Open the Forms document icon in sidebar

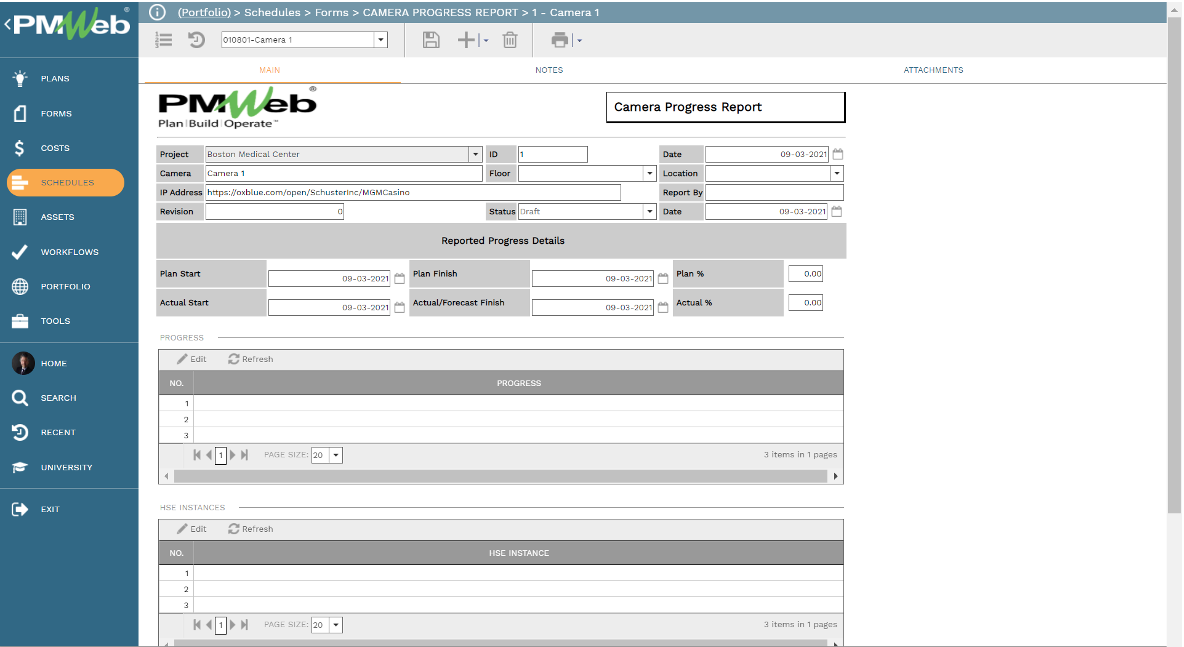pos(20,113)
